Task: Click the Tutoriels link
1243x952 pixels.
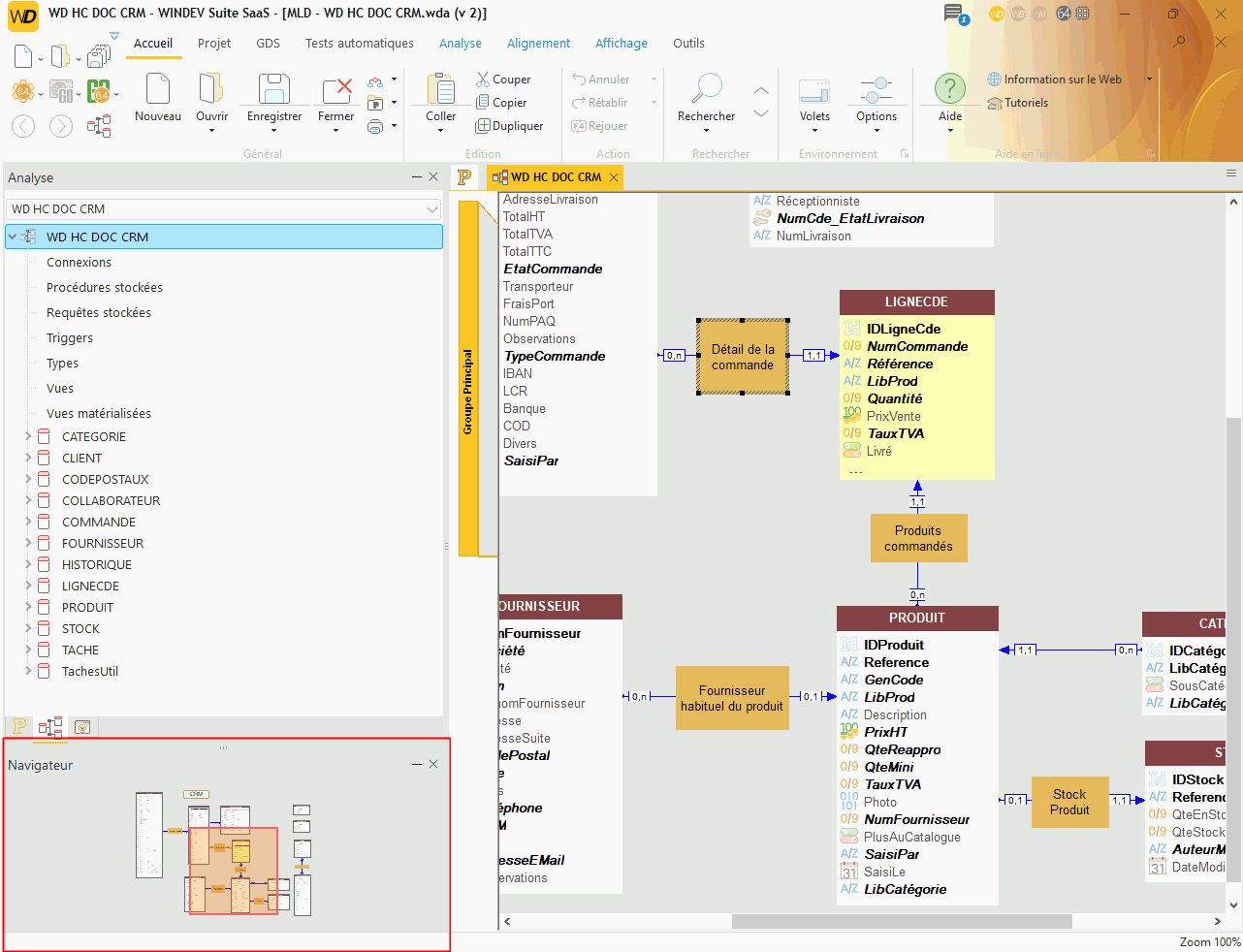Action: coord(1026,103)
